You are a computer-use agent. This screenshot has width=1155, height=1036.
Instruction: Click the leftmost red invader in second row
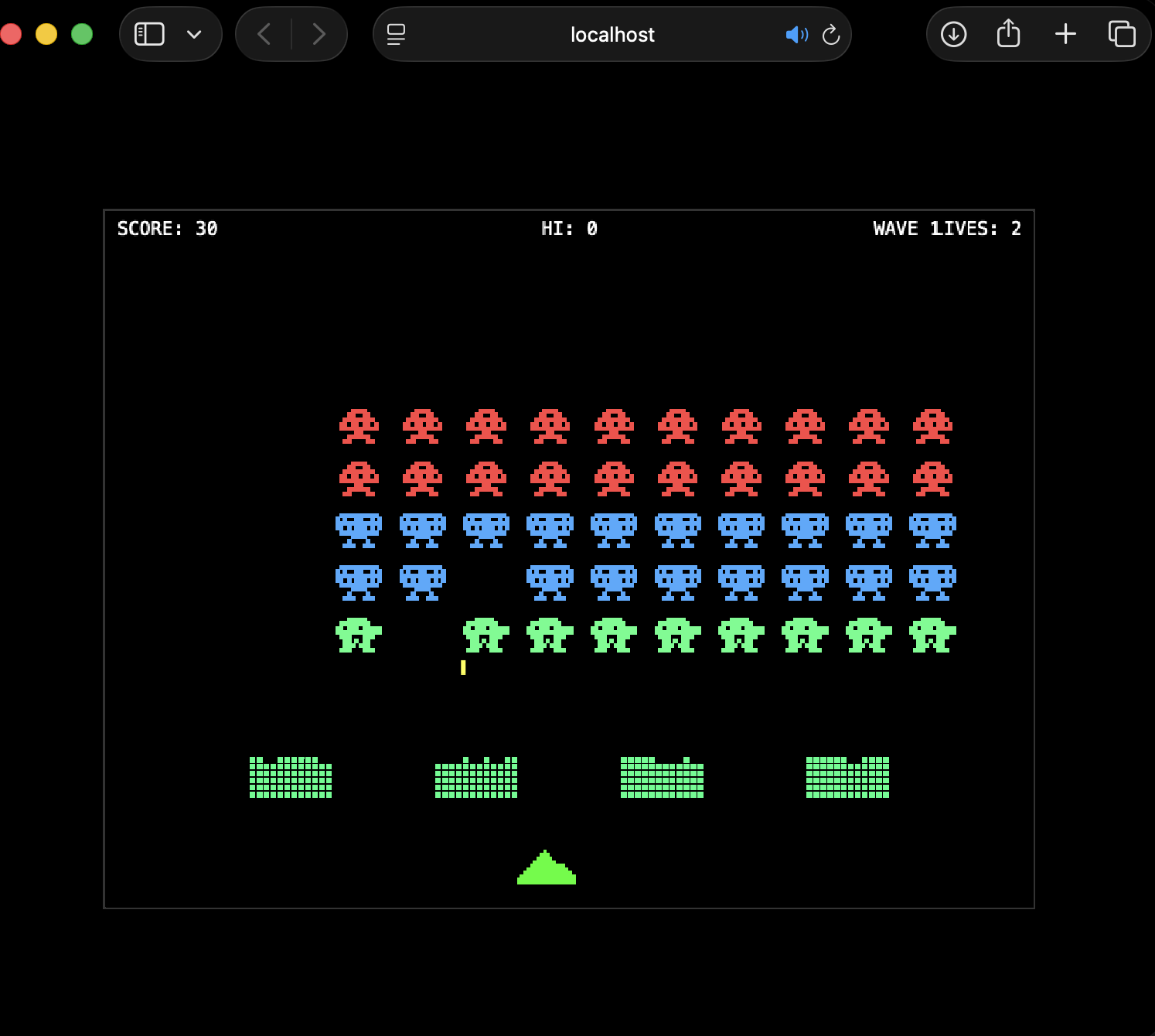coord(359,479)
